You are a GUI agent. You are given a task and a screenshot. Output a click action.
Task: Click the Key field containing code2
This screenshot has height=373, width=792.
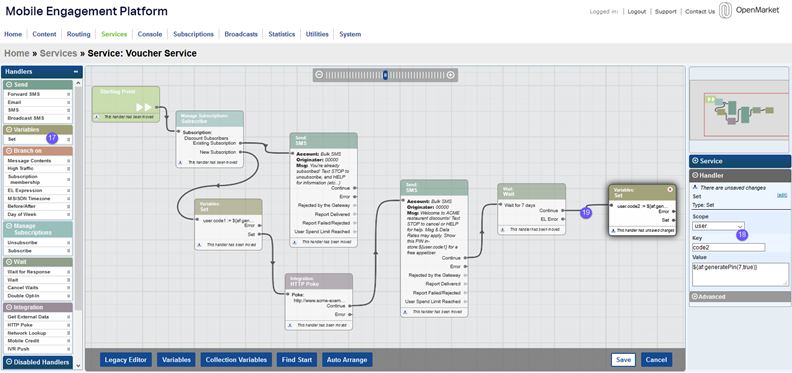coord(728,248)
